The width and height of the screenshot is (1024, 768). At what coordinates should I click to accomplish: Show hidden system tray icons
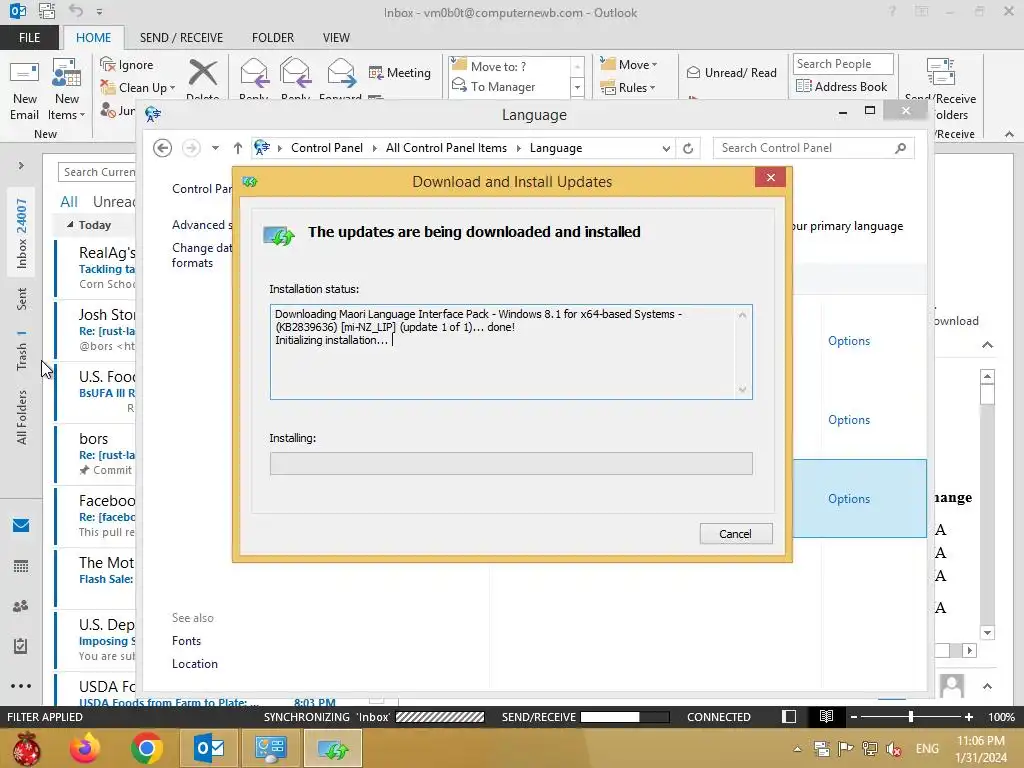click(797, 749)
